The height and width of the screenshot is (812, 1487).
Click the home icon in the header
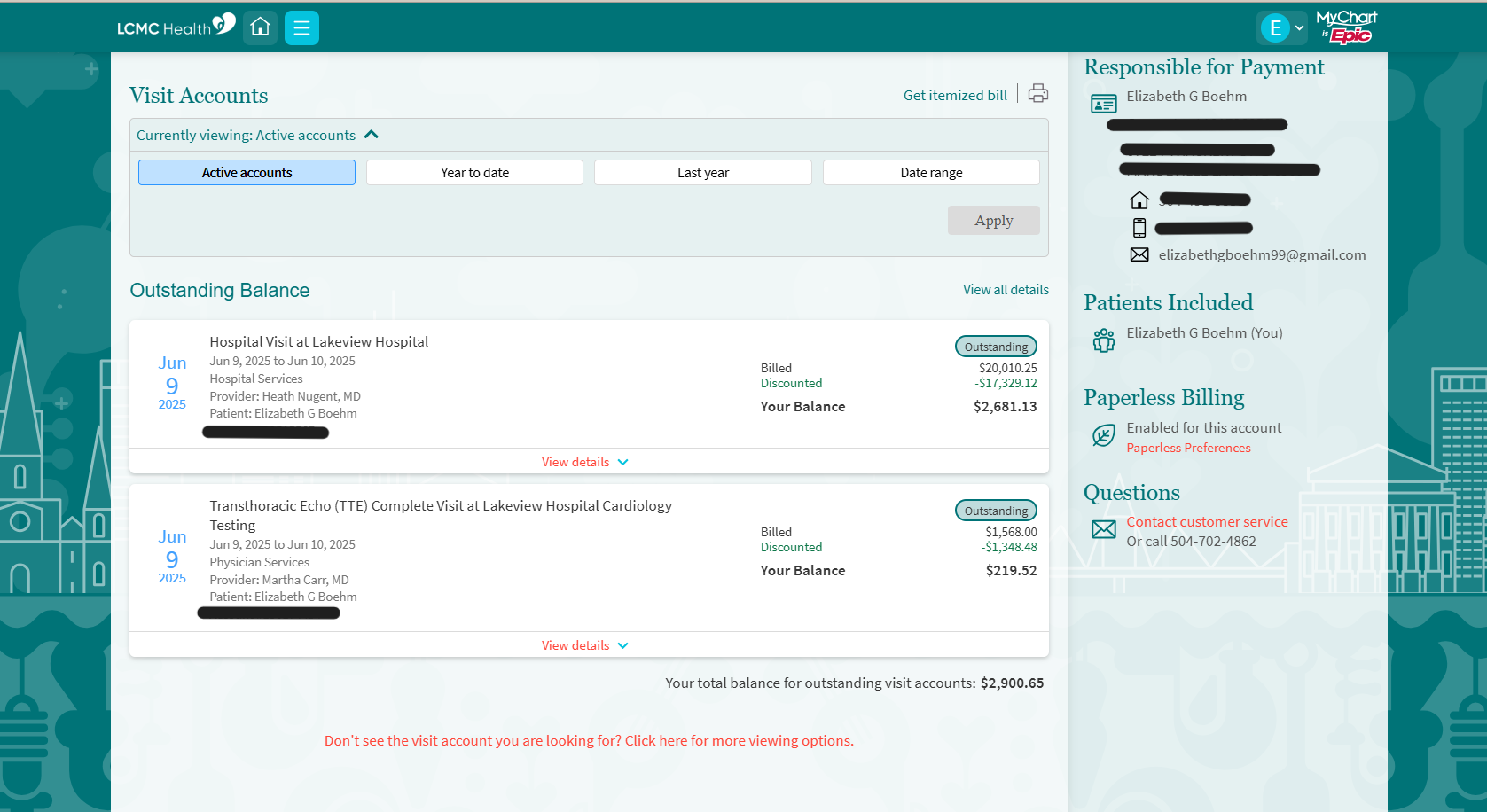pyautogui.click(x=260, y=27)
